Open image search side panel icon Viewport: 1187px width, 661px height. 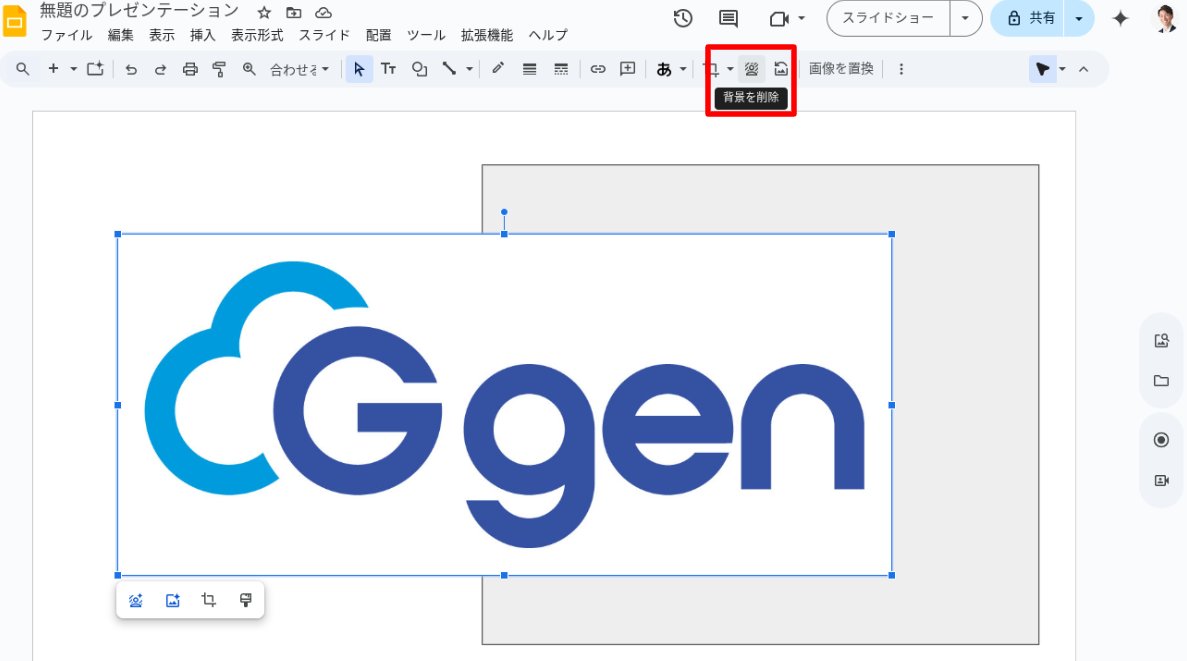1161,341
